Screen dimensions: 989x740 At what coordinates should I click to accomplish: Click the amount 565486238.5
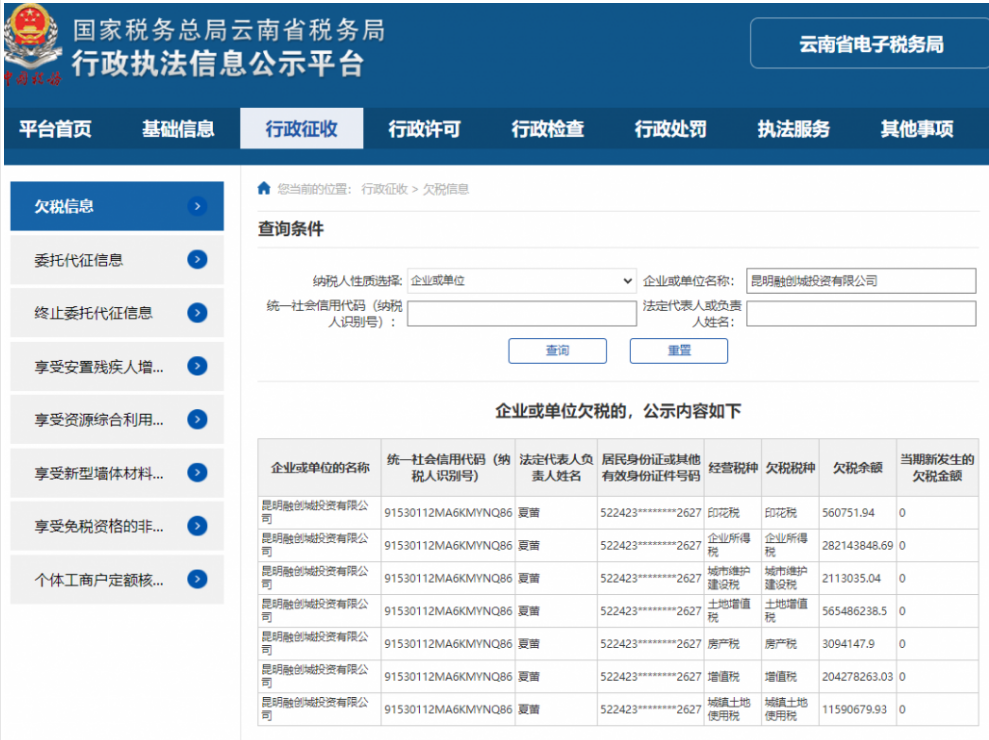pyautogui.click(x=855, y=611)
